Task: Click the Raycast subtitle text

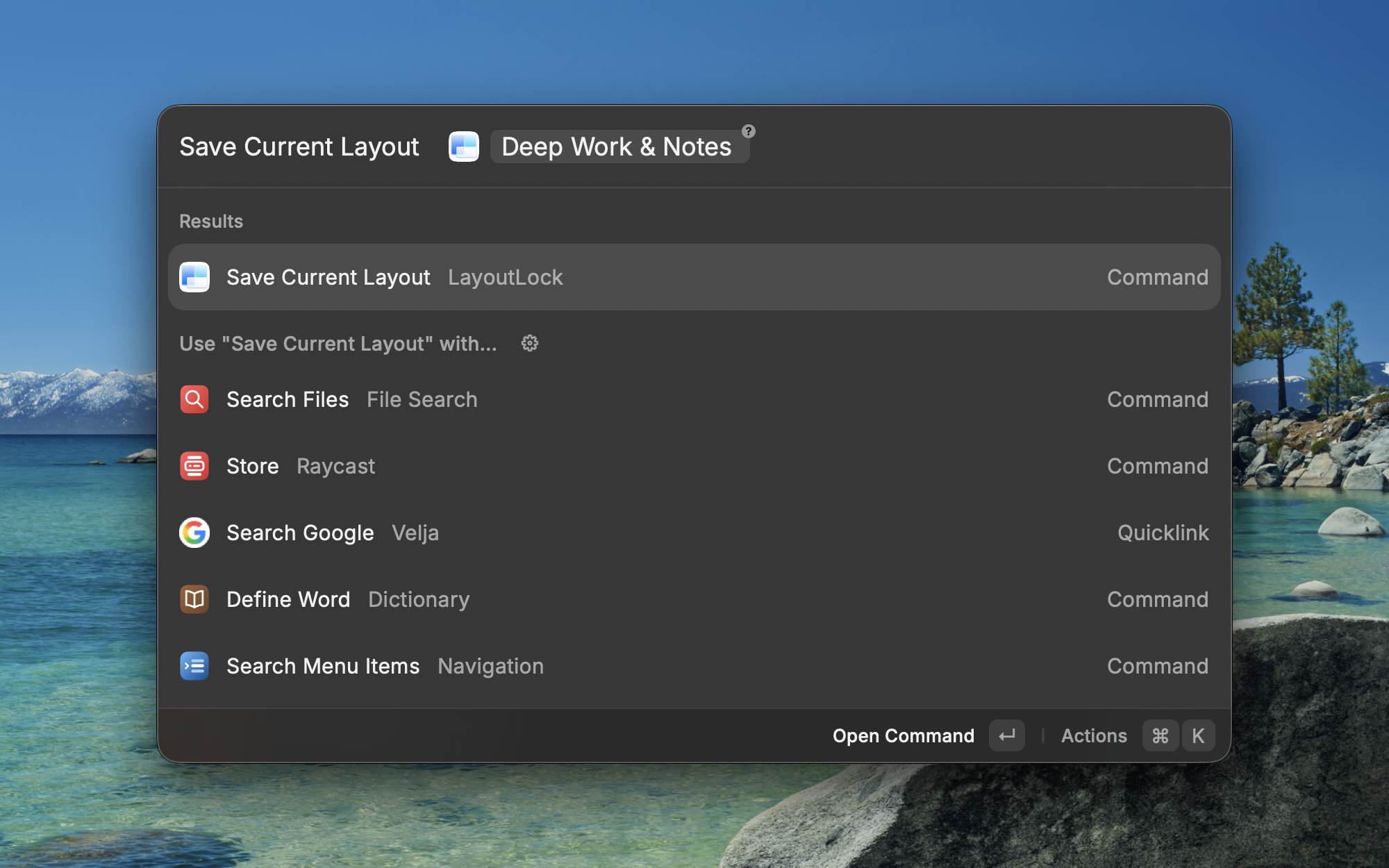Action: 336,466
